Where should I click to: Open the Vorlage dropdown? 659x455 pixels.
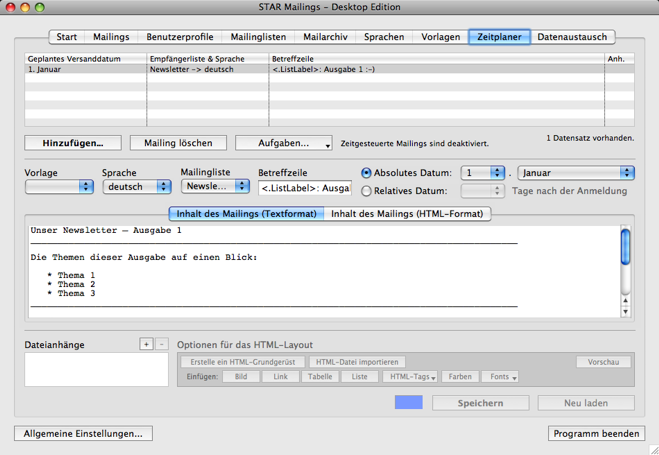[59, 187]
